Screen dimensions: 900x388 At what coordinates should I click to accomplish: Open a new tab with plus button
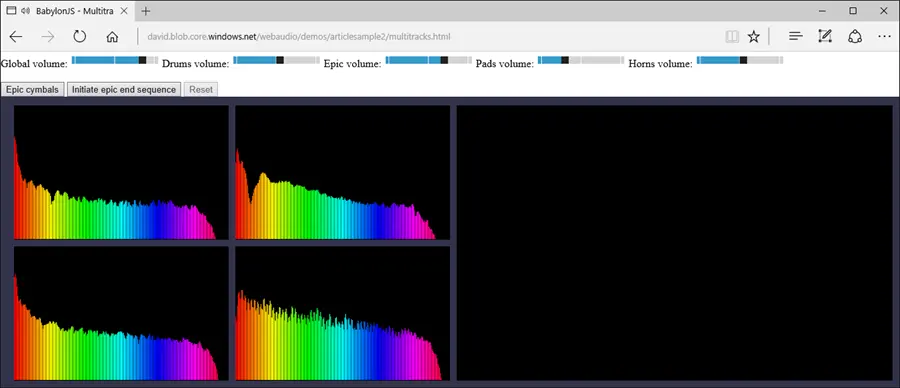pyautogui.click(x=146, y=11)
